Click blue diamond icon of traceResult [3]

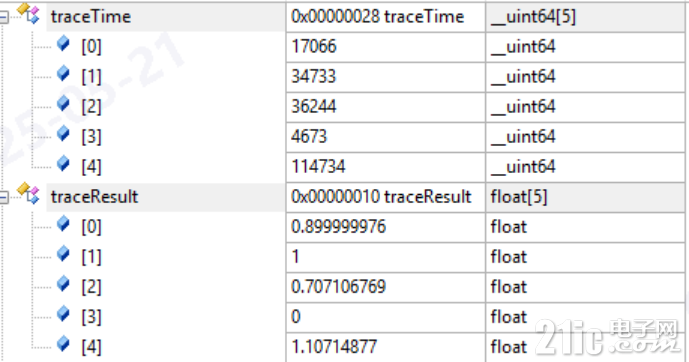pos(63,314)
